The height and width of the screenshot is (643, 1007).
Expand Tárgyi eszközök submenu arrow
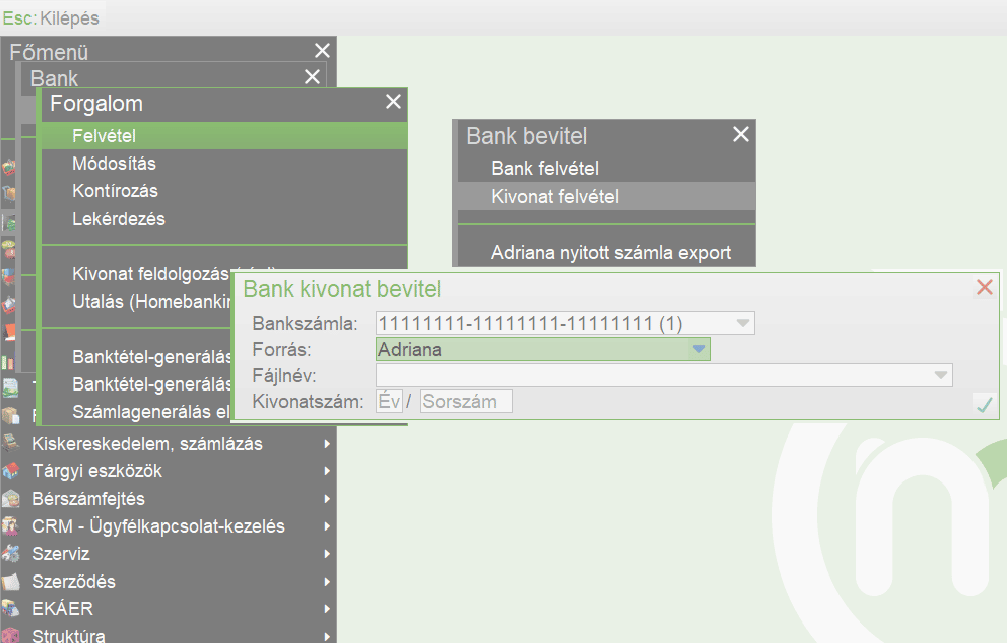[x=327, y=471]
